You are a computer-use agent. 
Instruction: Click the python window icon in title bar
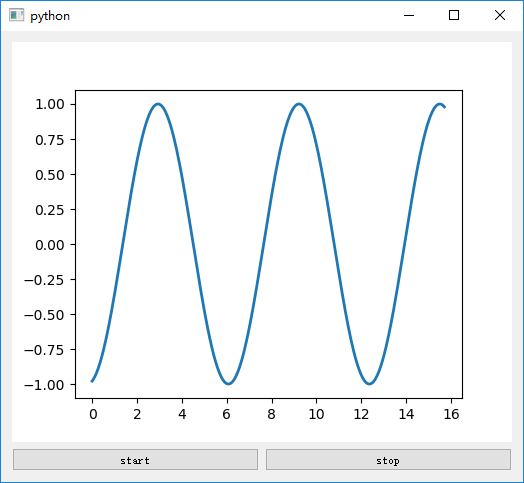coord(16,15)
